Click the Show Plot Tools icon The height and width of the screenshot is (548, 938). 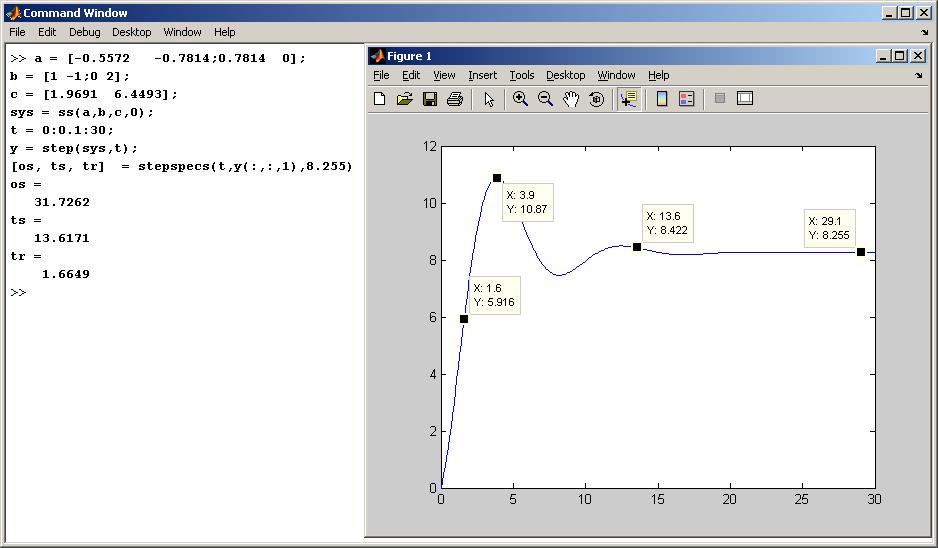click(745, 99)
